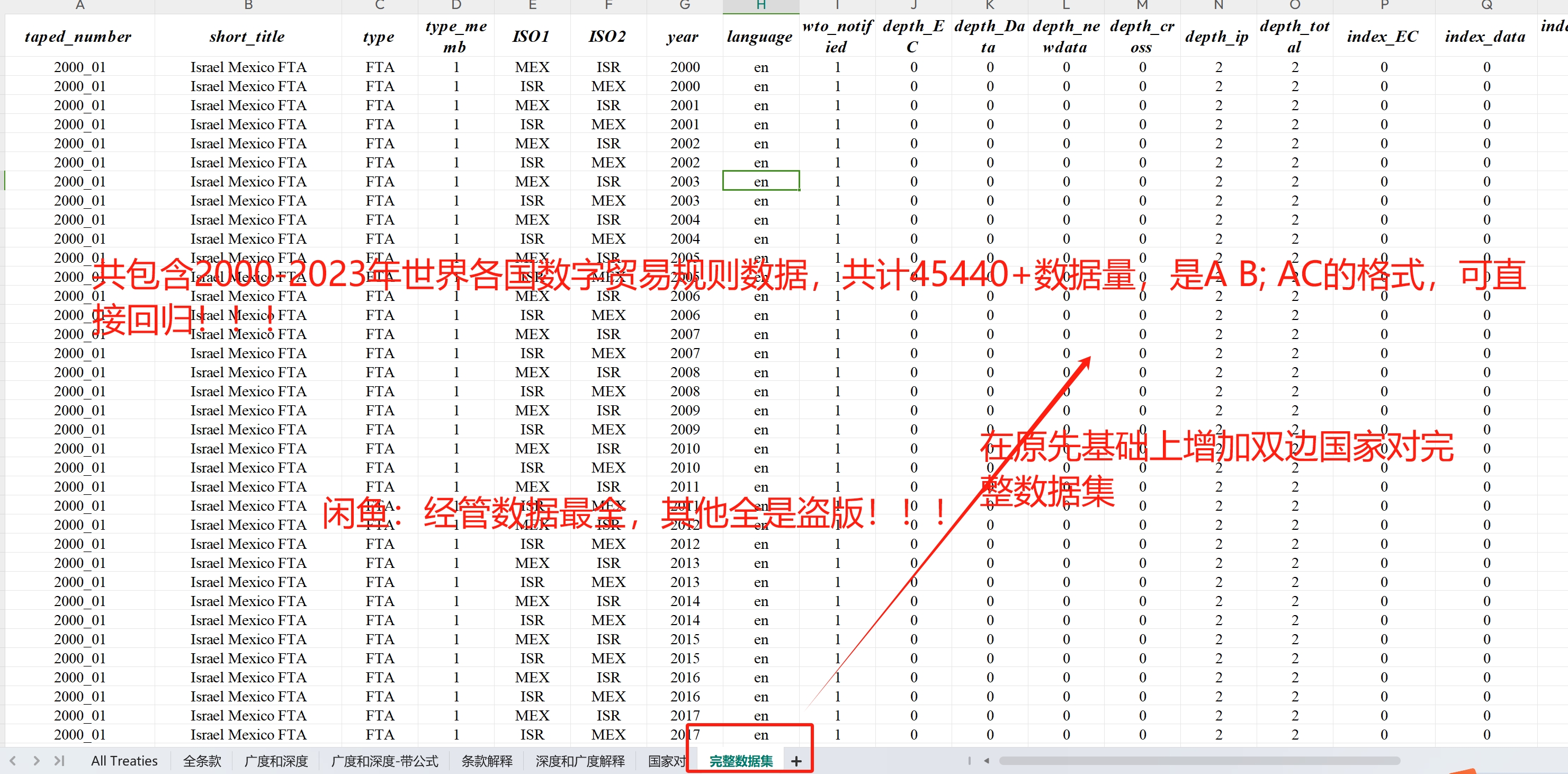Viewport: 1568px width, 774px height.
Task: Click the short_title header cell
Action: [x=247, y=37]
